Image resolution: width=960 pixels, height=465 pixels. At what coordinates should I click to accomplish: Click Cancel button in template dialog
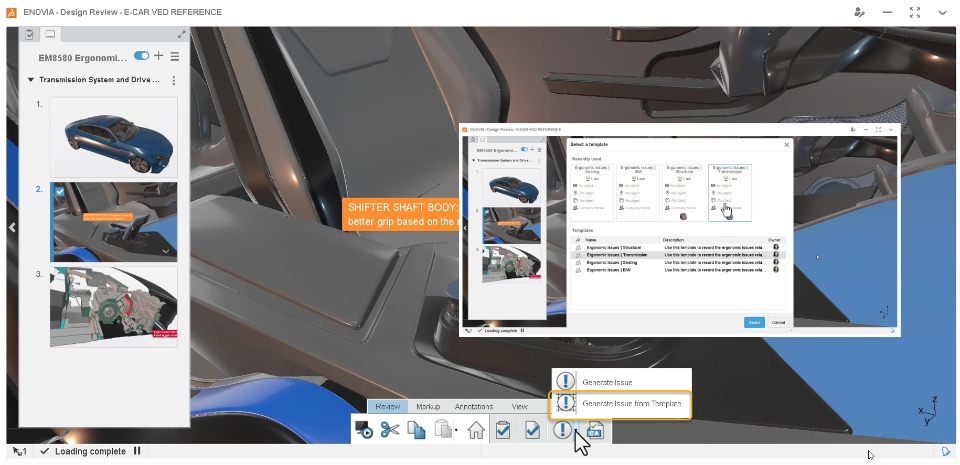(x=778, y=322)
